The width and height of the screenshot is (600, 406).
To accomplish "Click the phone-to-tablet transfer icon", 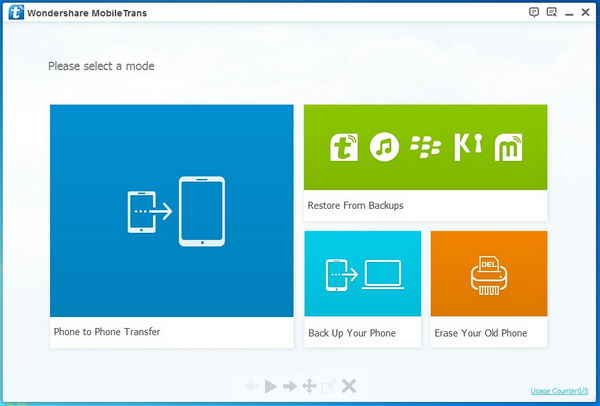I will point(175,211).
